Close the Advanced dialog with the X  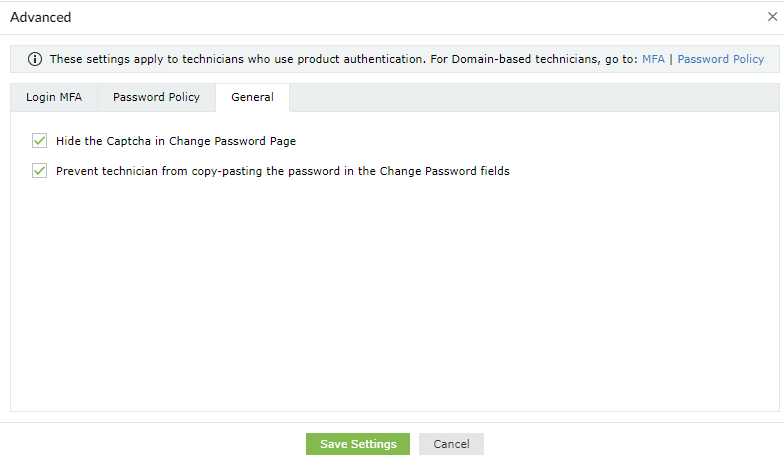point(773,17)
